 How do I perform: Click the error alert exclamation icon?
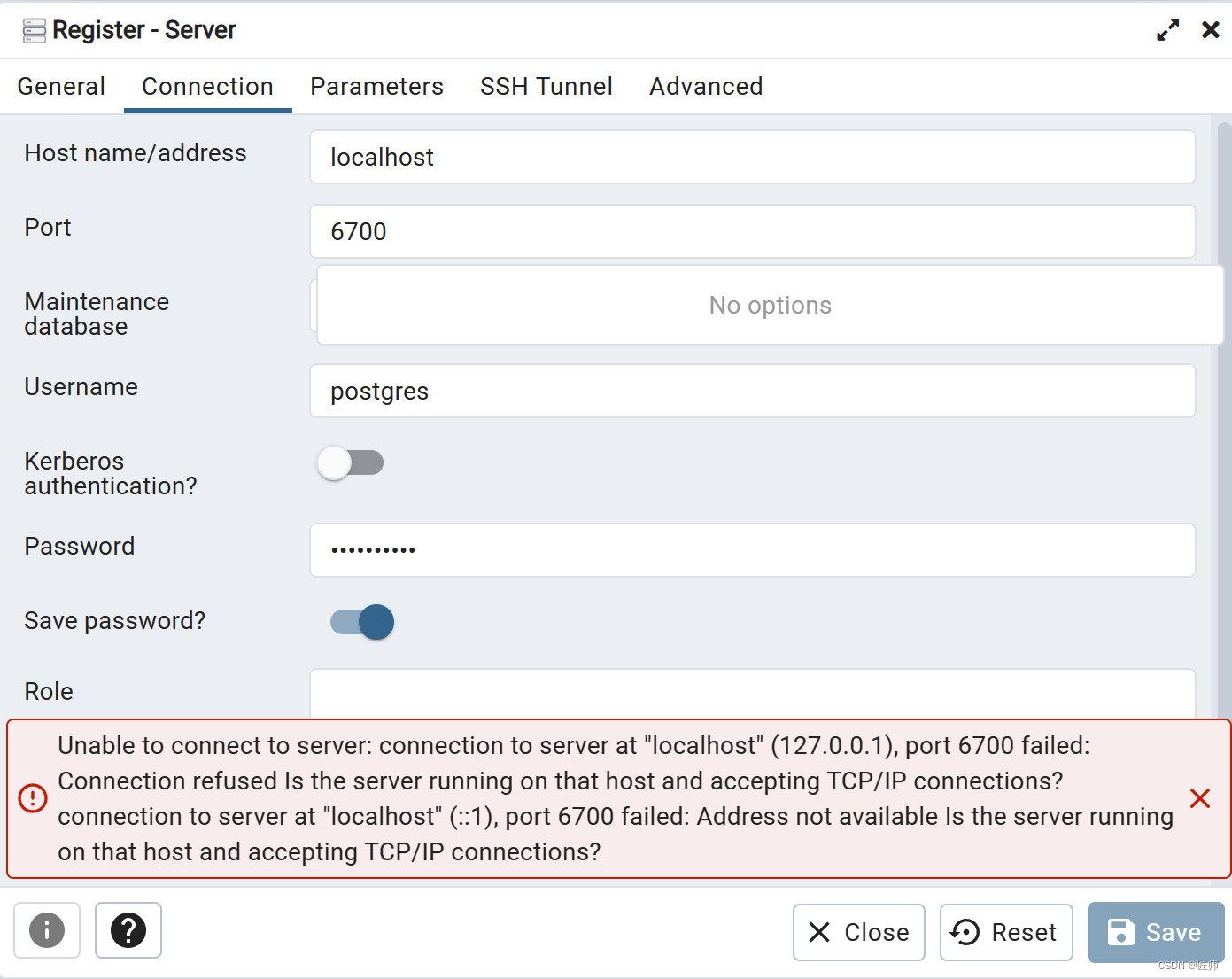[x=32, y=798]
